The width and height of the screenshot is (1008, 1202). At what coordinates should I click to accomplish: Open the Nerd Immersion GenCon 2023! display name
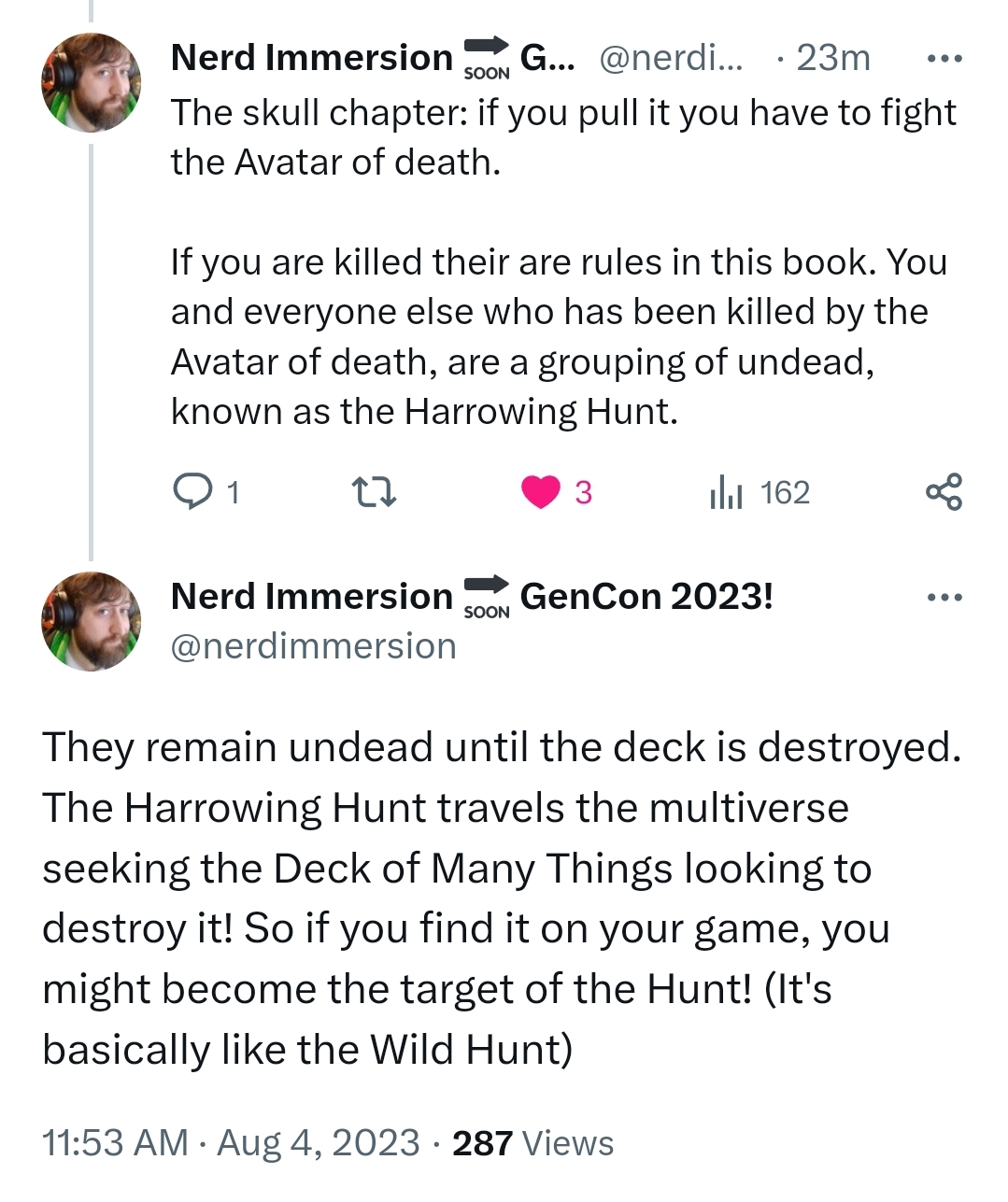[472, 596]
